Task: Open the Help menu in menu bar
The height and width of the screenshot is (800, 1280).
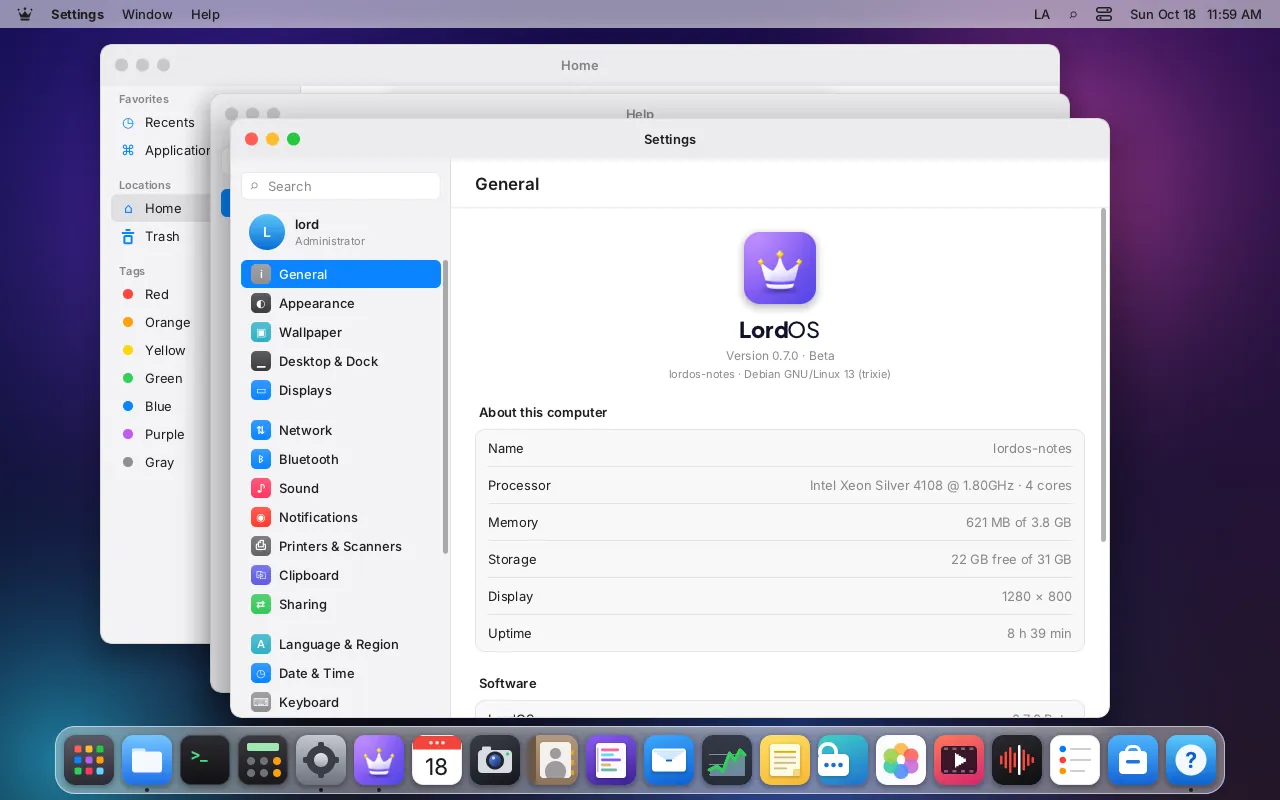Action: (205, 14)
